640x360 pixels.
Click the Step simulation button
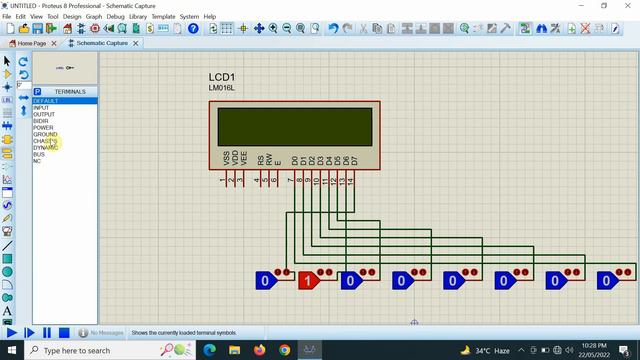click(x=29, y=333)
